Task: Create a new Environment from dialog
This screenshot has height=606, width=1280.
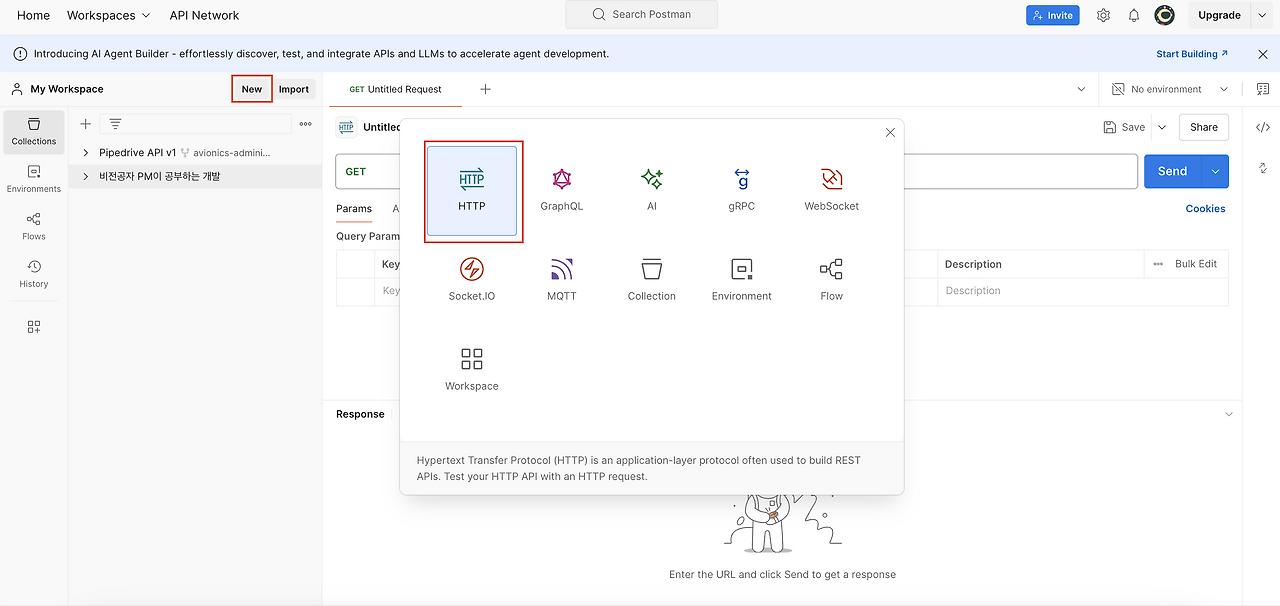Action: coord(742,281)
